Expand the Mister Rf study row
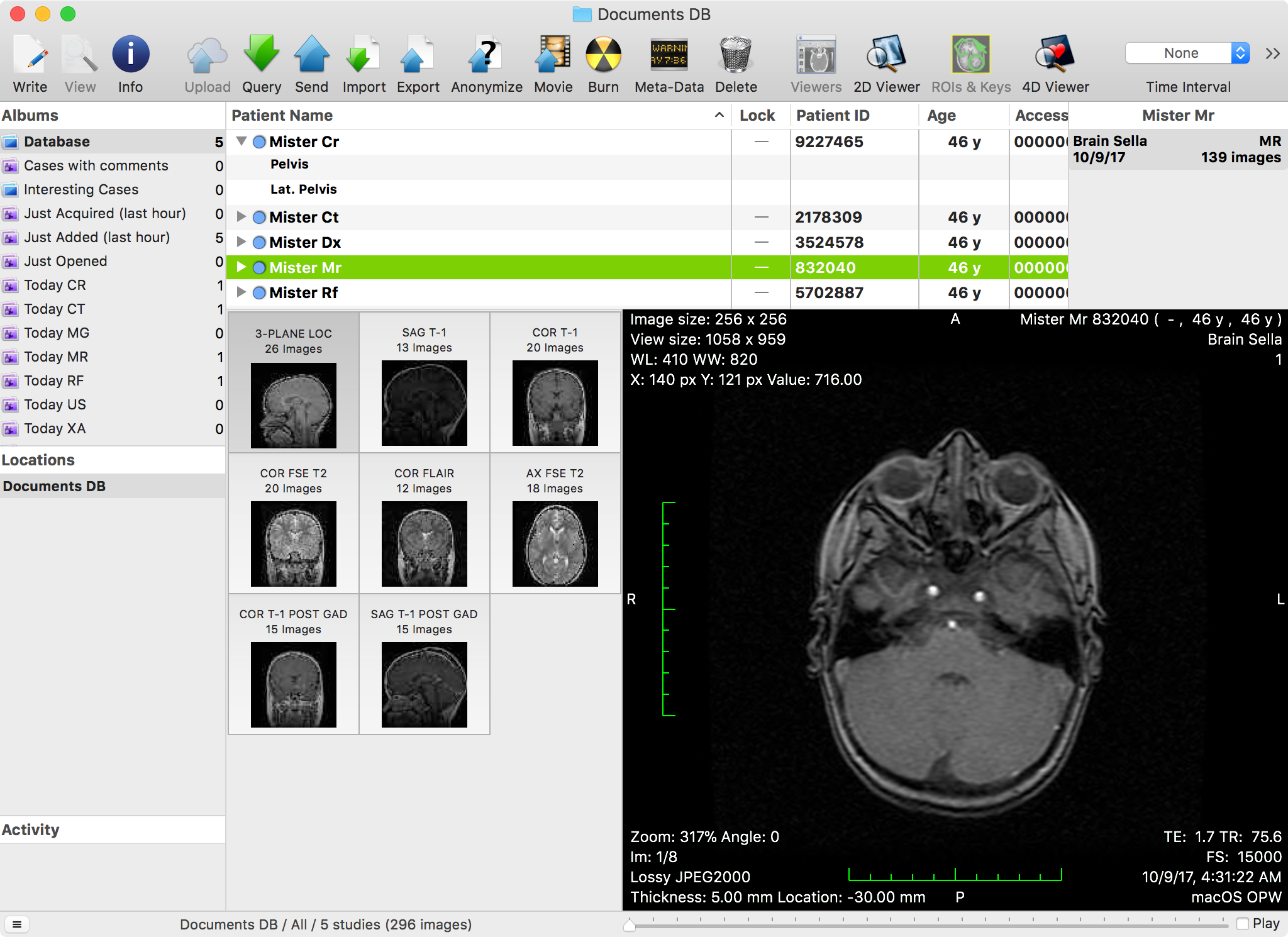Image resolution: width=1288 pixels, height=937 pixels. tap(241, 292)
